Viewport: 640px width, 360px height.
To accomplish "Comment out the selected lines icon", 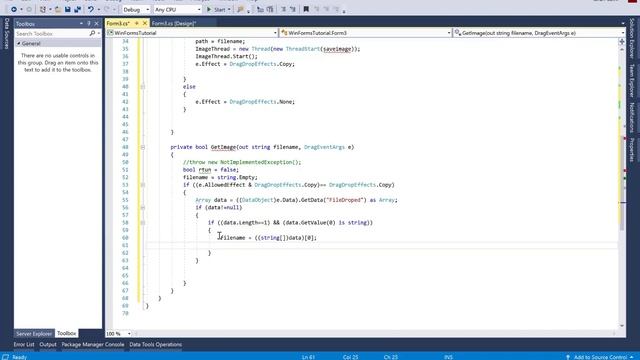I will coord(283,9).
